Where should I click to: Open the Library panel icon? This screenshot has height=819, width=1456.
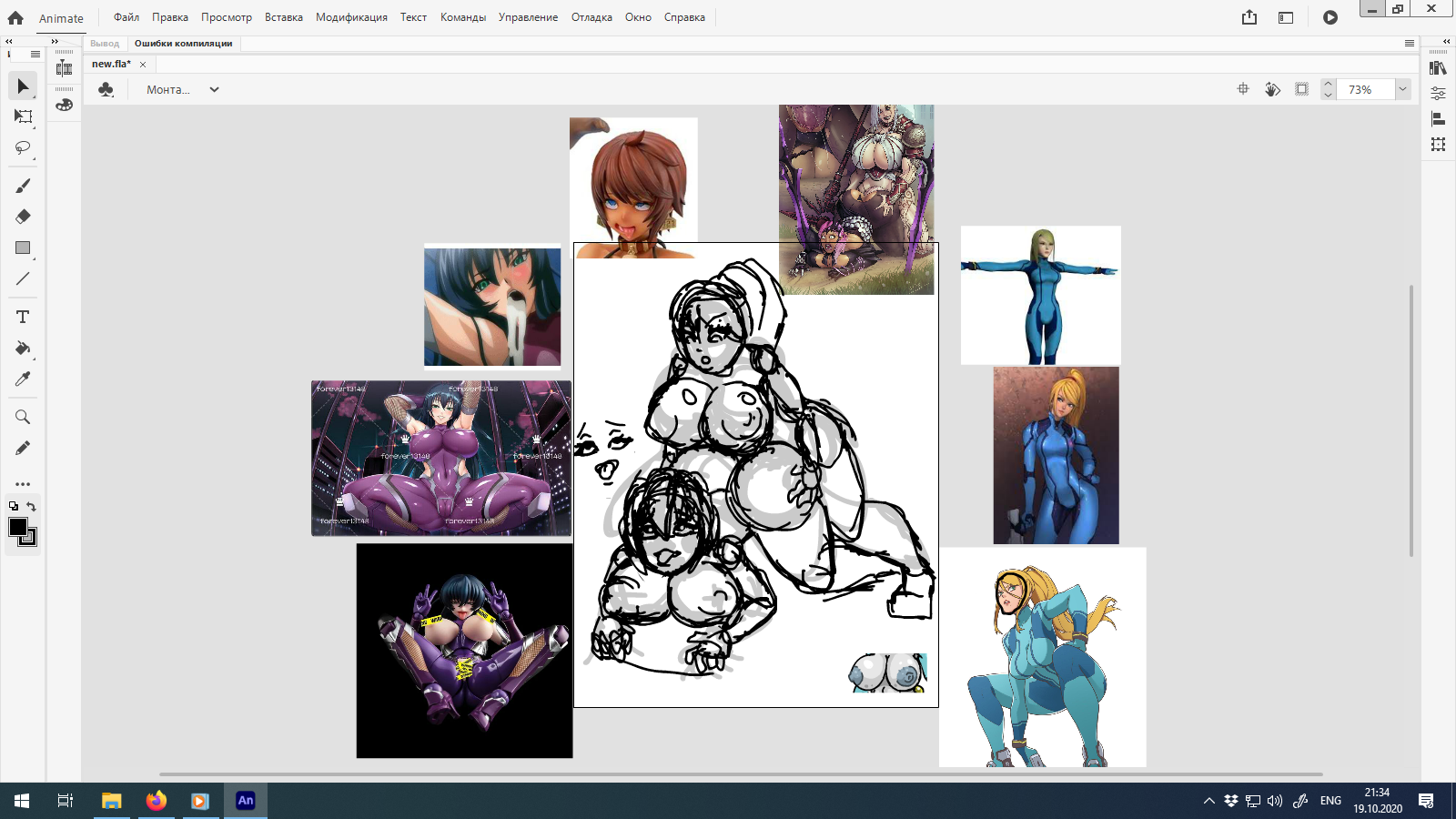point(1438,68)
